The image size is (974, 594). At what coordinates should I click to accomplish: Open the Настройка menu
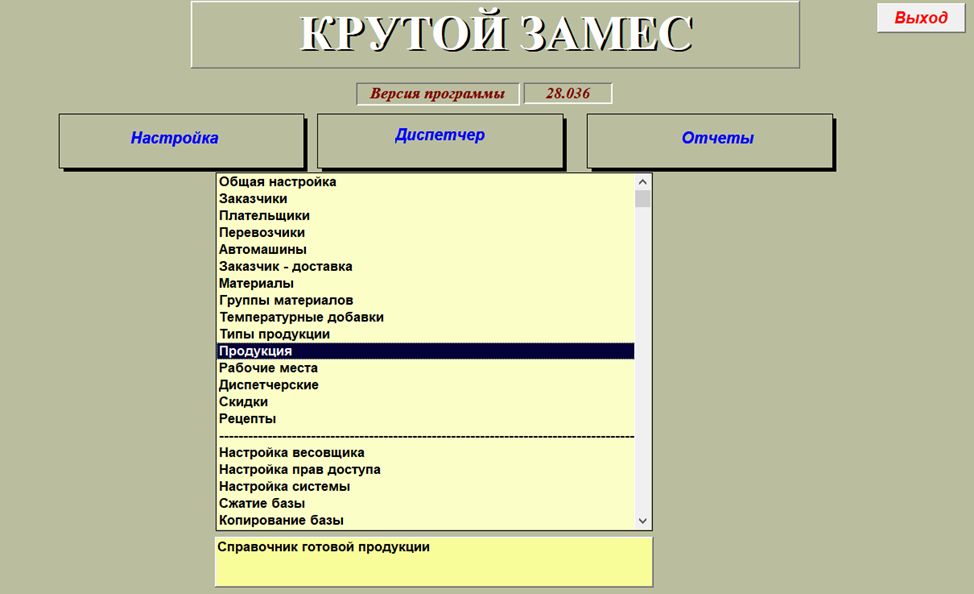(x=181, y=140)
